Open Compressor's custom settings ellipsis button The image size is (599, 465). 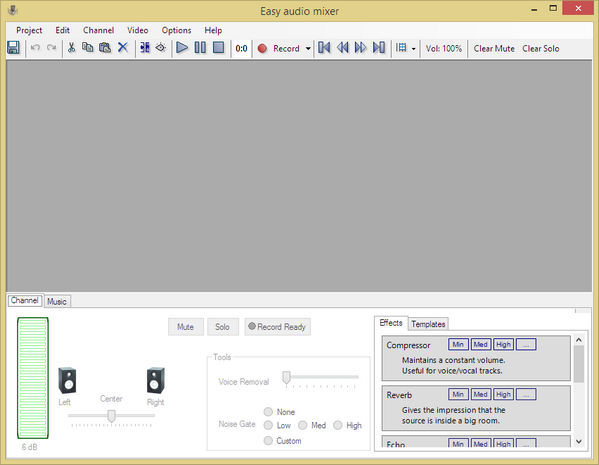tap(526, 345)
